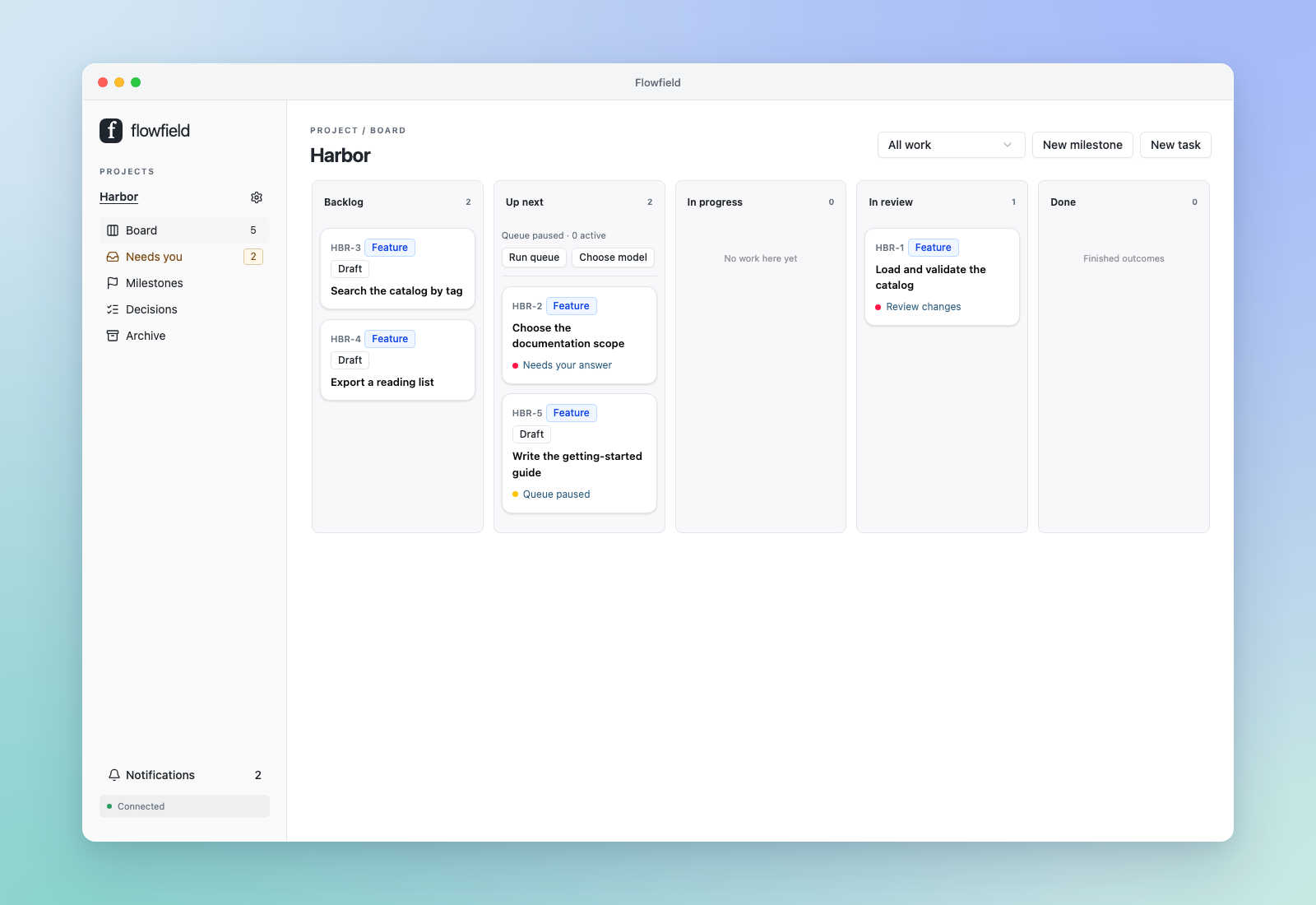The image size is (1316, 905).
Task: Open Archive page
Action: point(184,336)
